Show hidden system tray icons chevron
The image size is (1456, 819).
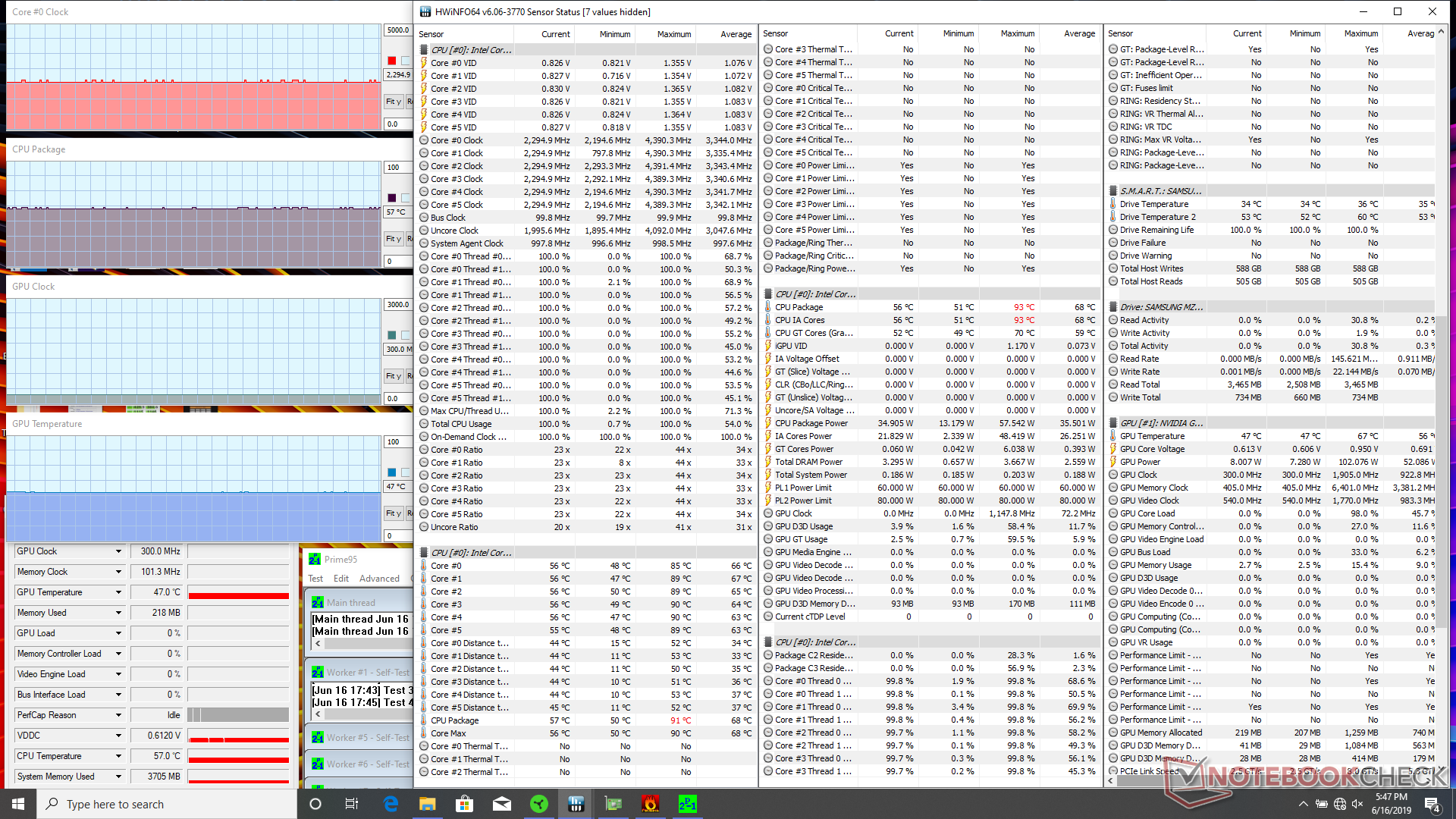click(1303, 804)
